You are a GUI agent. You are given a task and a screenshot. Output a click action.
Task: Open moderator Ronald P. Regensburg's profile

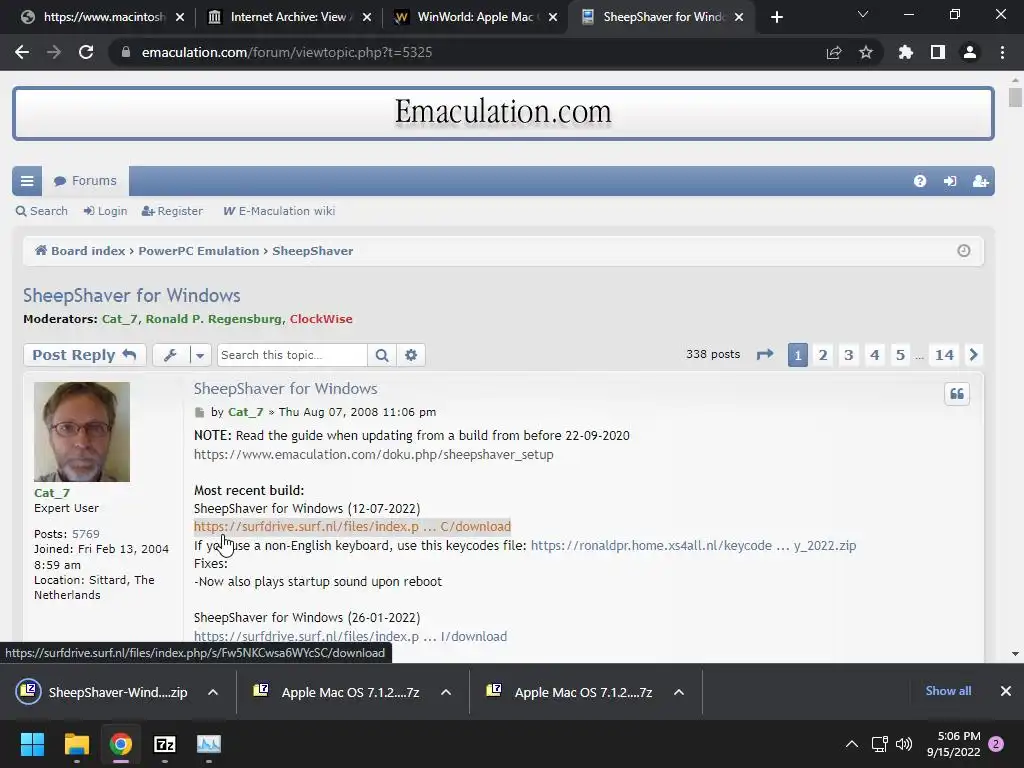pyautogui.click(x=214, y=319)
